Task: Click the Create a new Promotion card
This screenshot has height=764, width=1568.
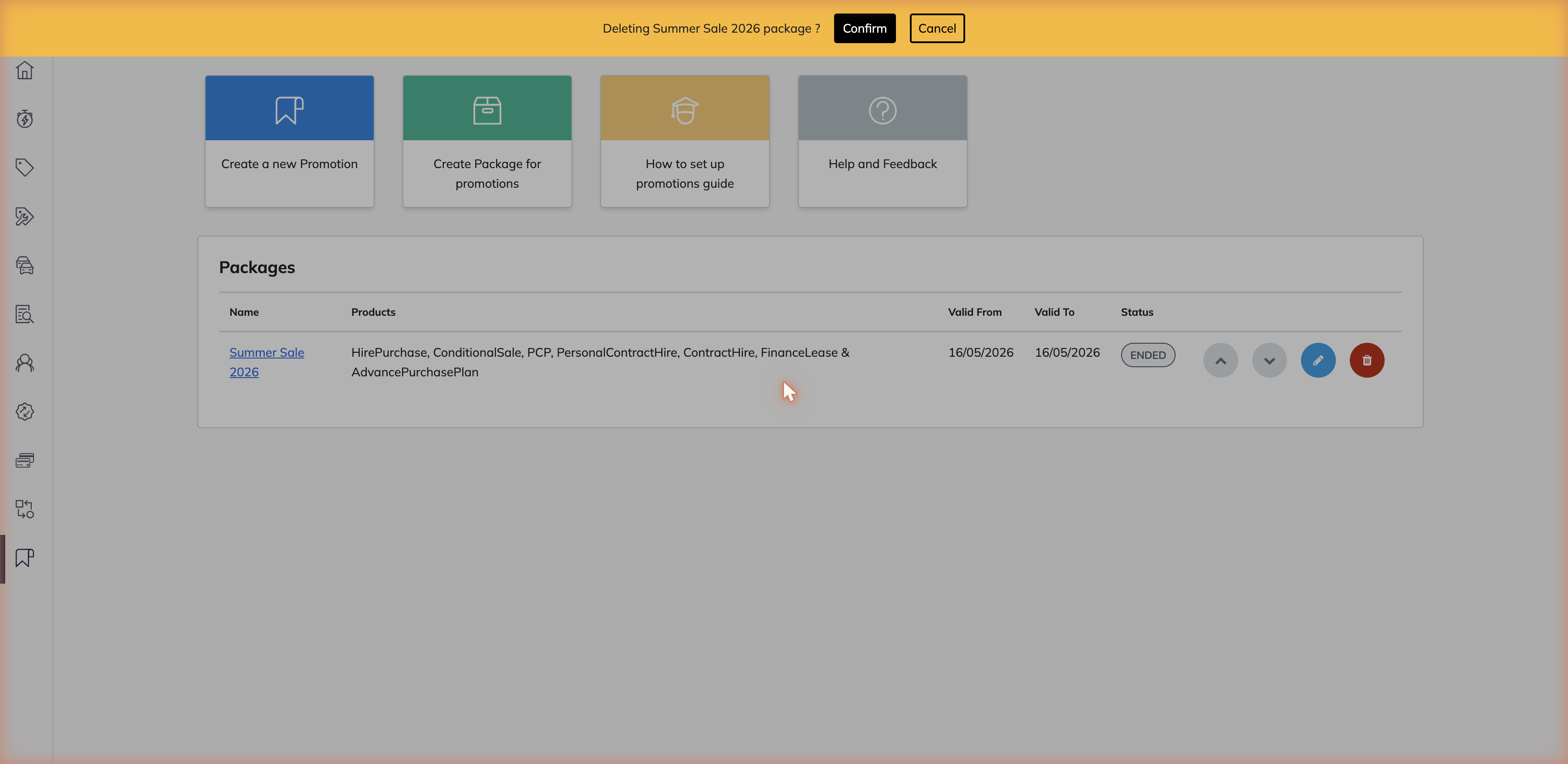Action: tap(290, 141)
